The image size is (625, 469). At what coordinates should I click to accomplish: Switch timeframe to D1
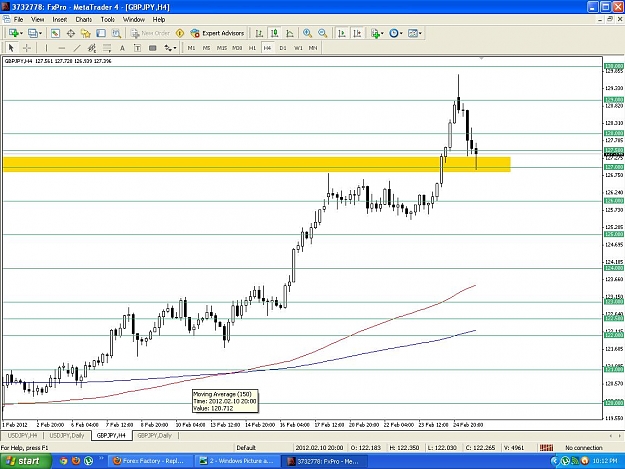coord(283,48)
